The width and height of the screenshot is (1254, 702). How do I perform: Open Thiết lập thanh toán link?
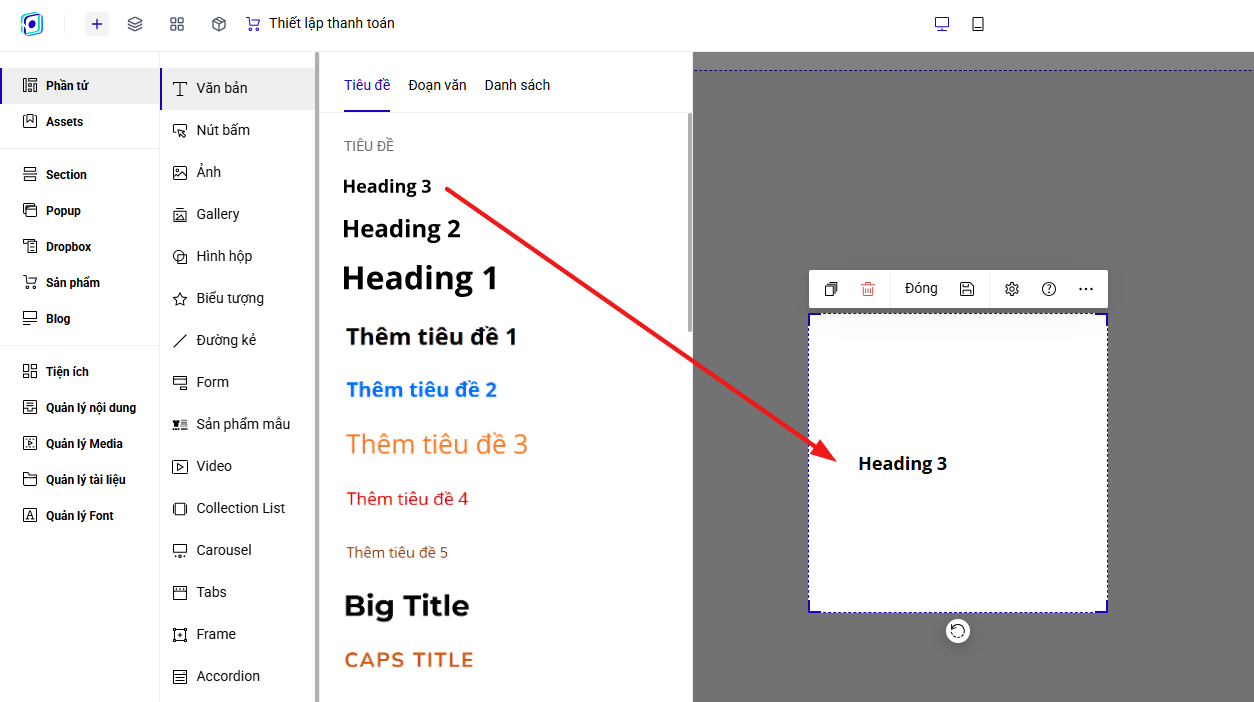tap(320, 23)
